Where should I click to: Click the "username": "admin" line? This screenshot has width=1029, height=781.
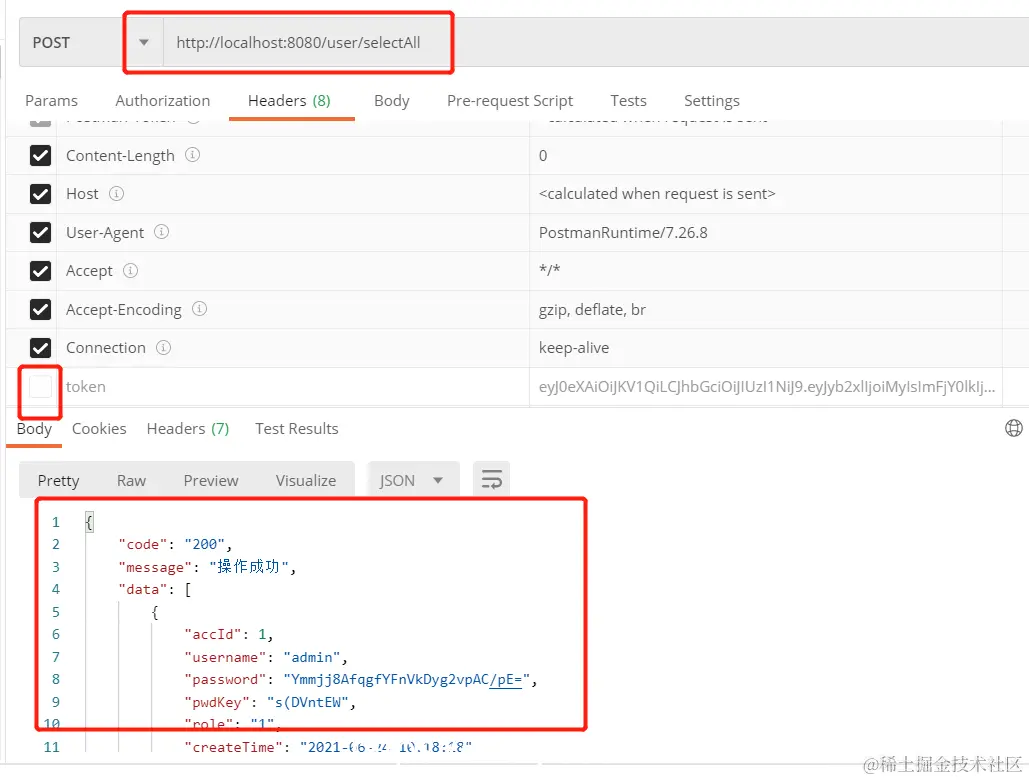click(266, 657)
